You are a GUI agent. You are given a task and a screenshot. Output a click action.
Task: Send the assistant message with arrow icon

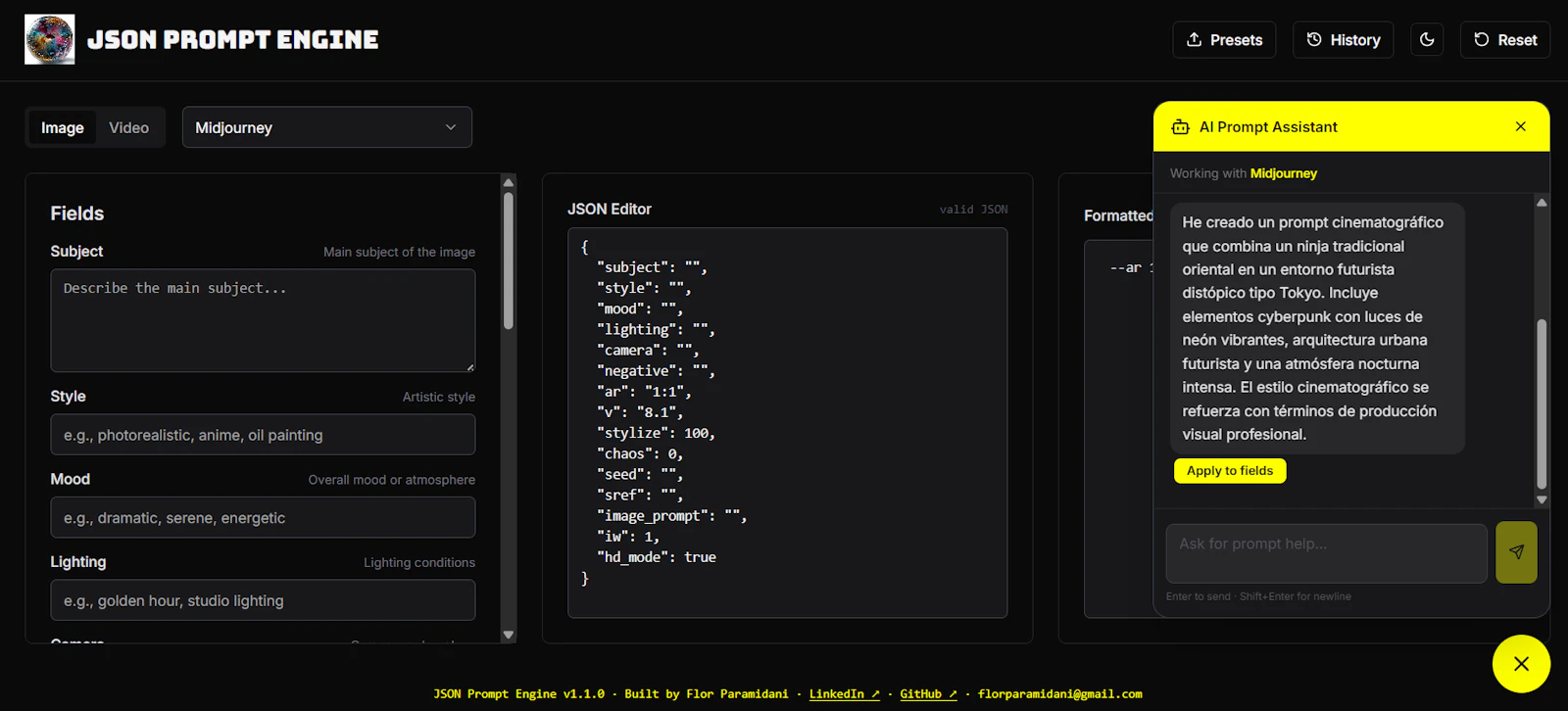(1516, 553)
